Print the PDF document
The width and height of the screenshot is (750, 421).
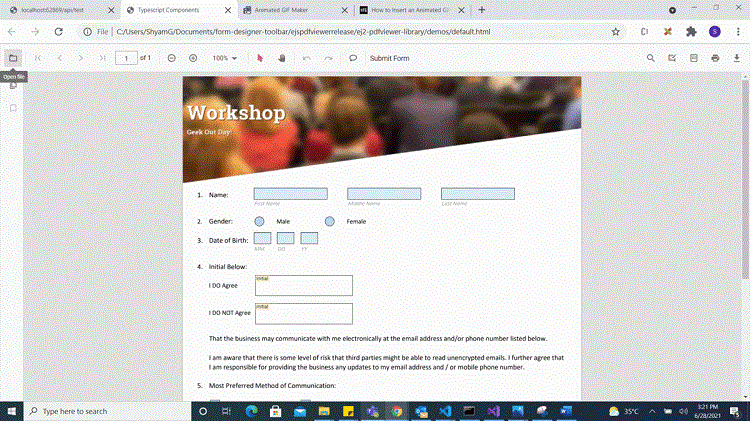715,58
